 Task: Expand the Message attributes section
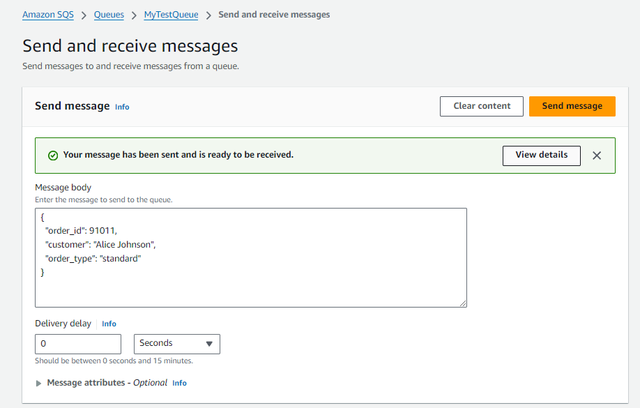[39, 383]
